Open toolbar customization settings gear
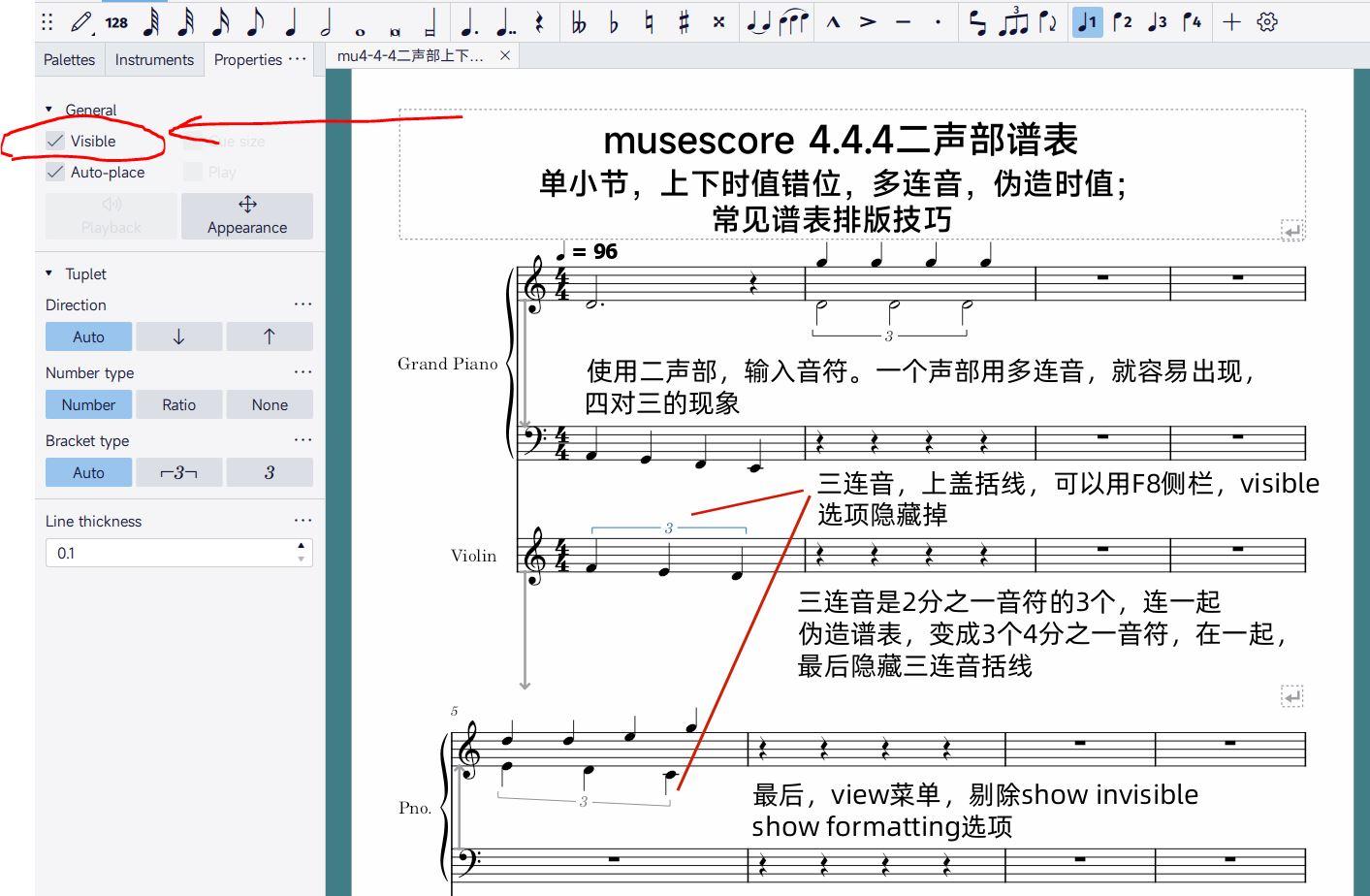The width and height of the screenshot is (1370, 896). point(1266,21)
